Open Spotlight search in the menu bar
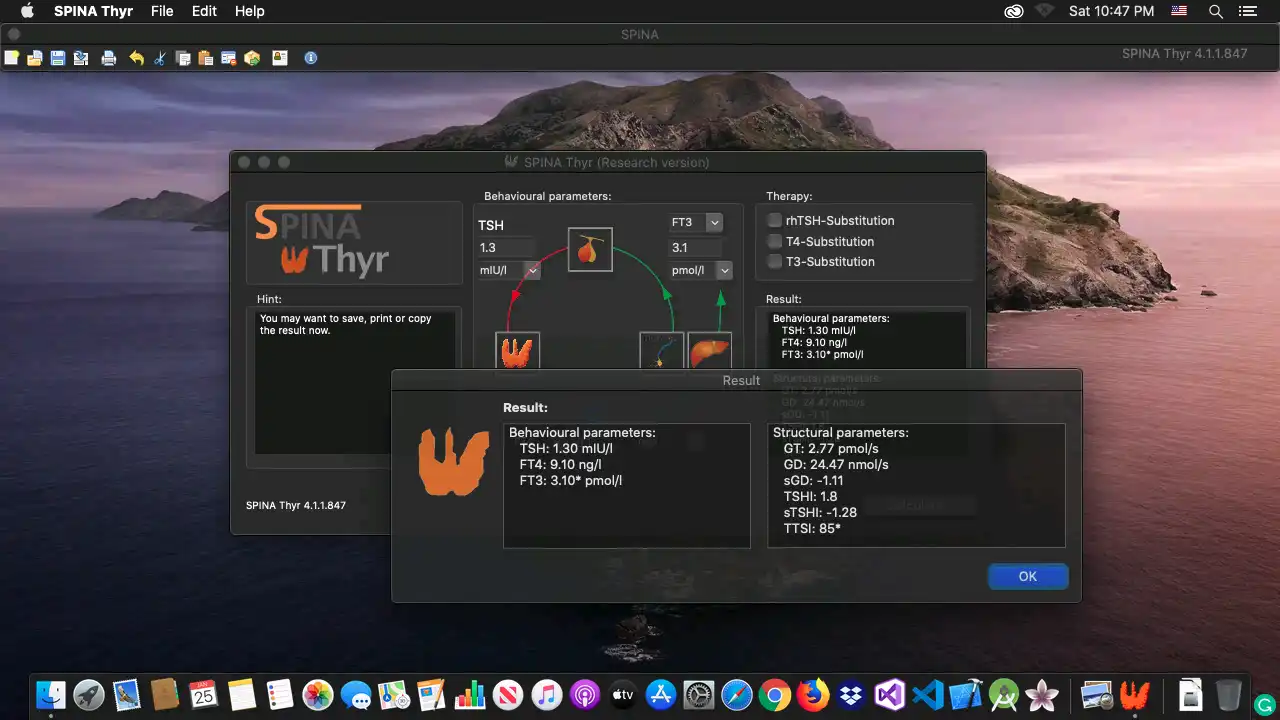Viewport: 1280px width, 720px height. [1216, 11]
